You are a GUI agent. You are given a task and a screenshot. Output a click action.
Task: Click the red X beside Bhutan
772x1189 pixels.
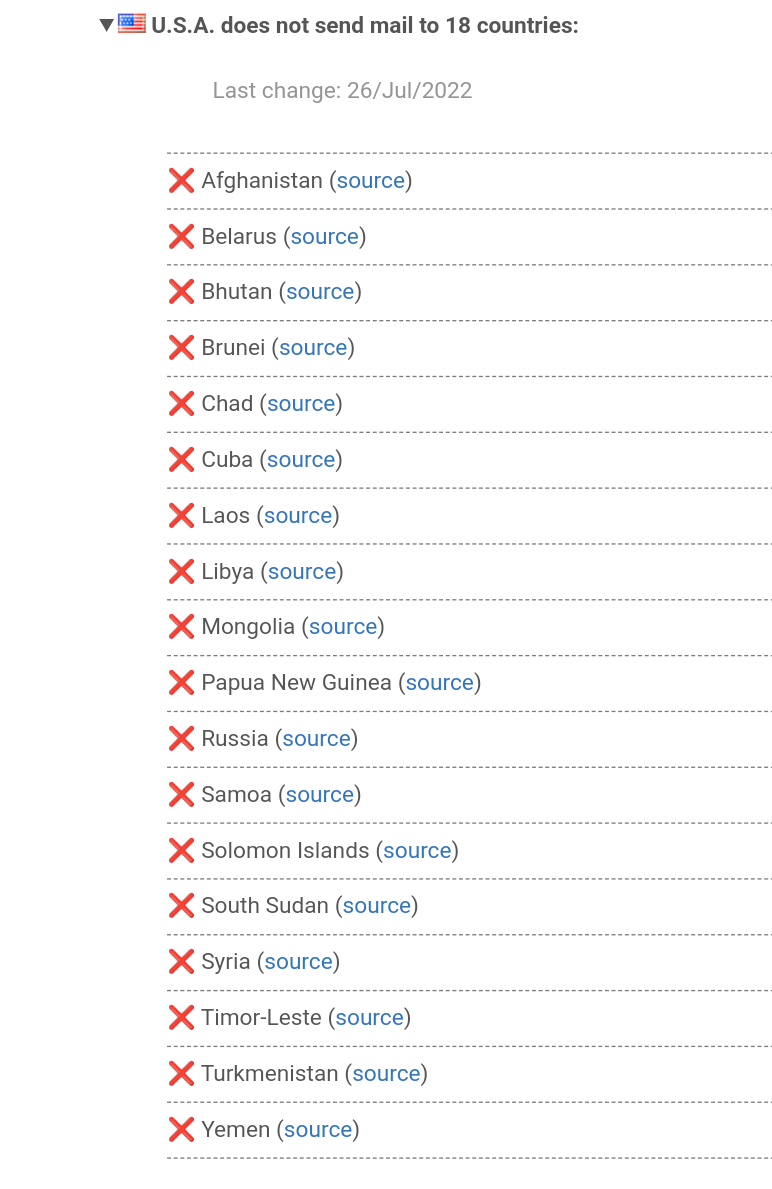tap(181, 292)
